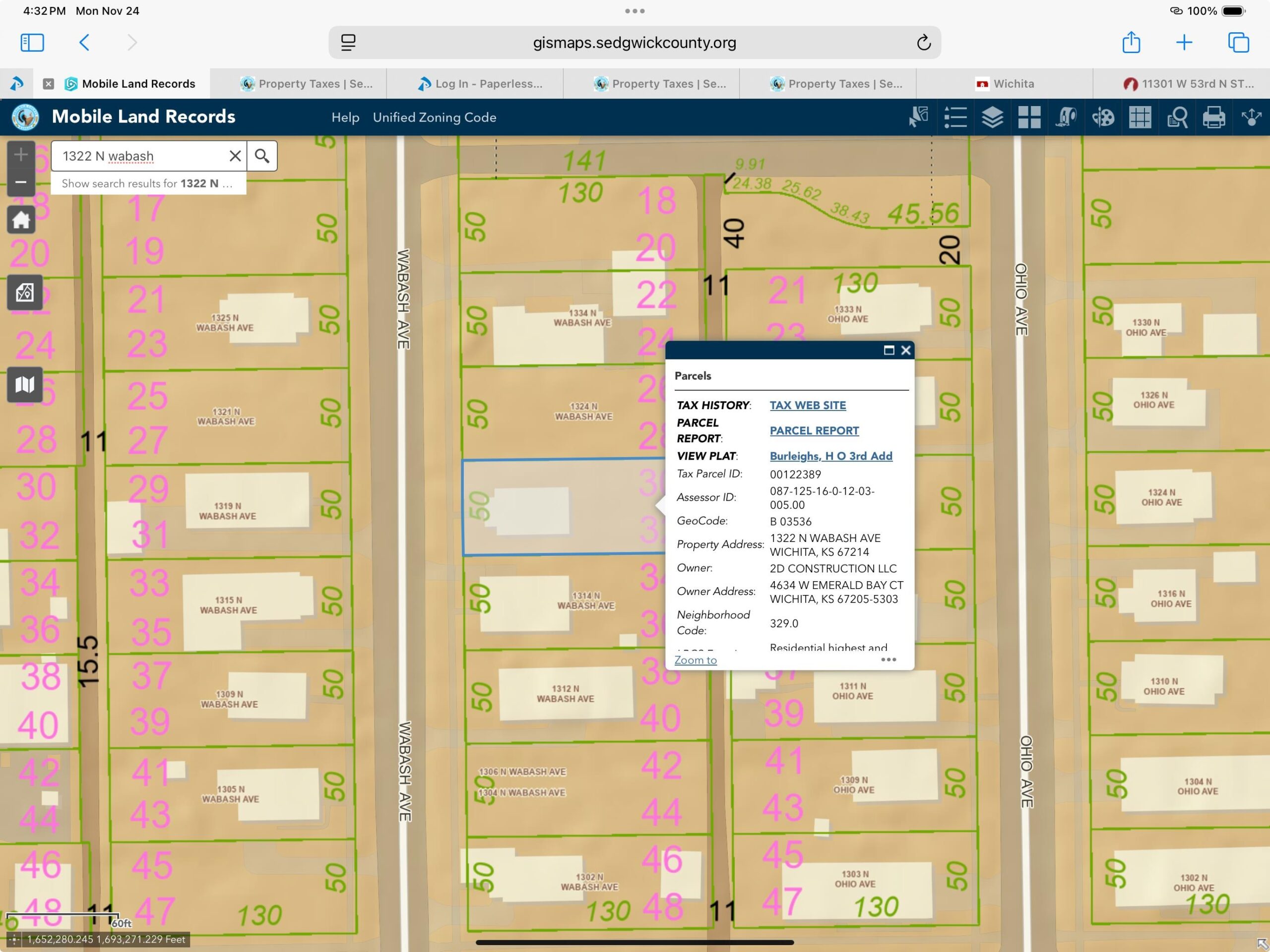Viewport: 1270px width, 952px height.
Task: Open the Legend list widget
Action: [955, 117]
